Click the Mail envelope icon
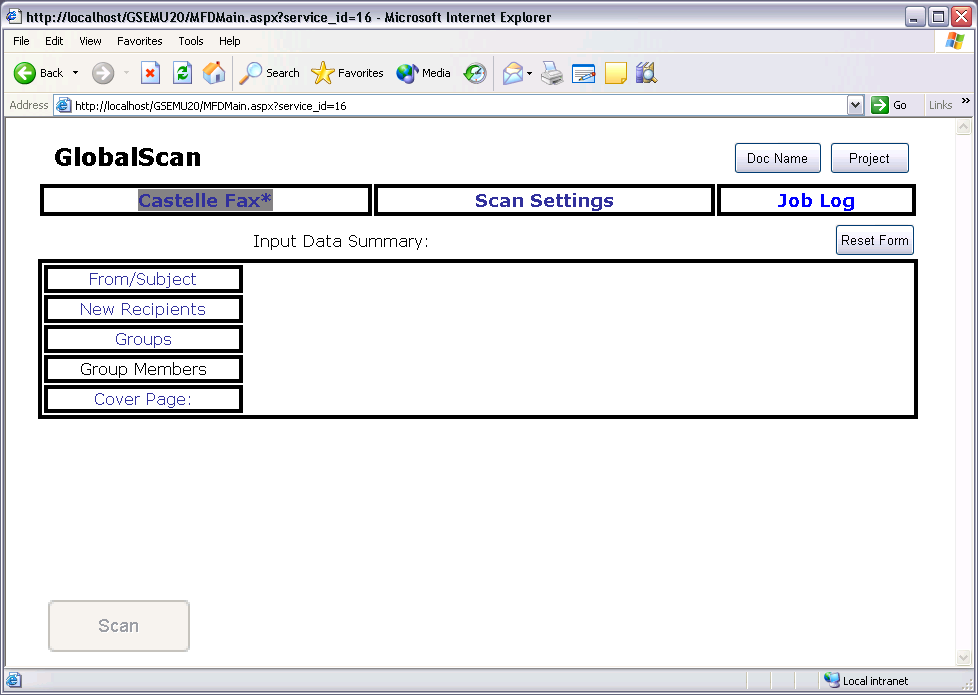 [x=513, y=73]
